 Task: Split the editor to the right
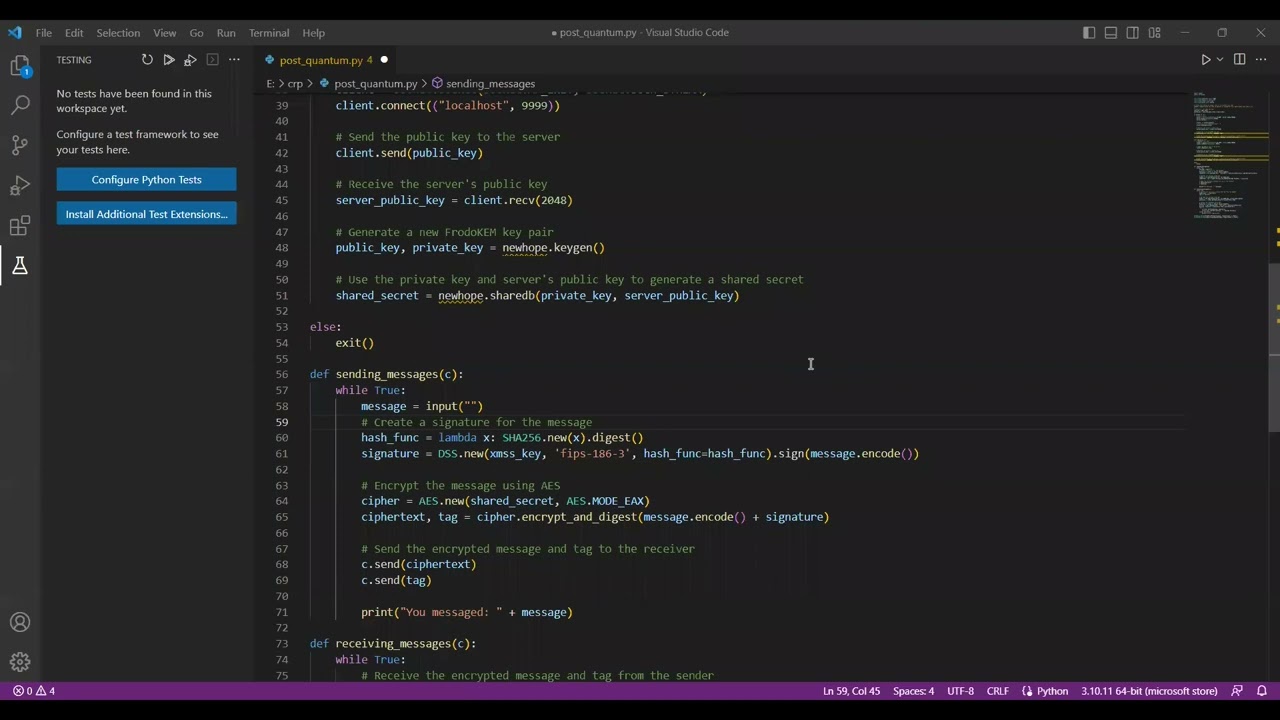(x=1239, y=60)
